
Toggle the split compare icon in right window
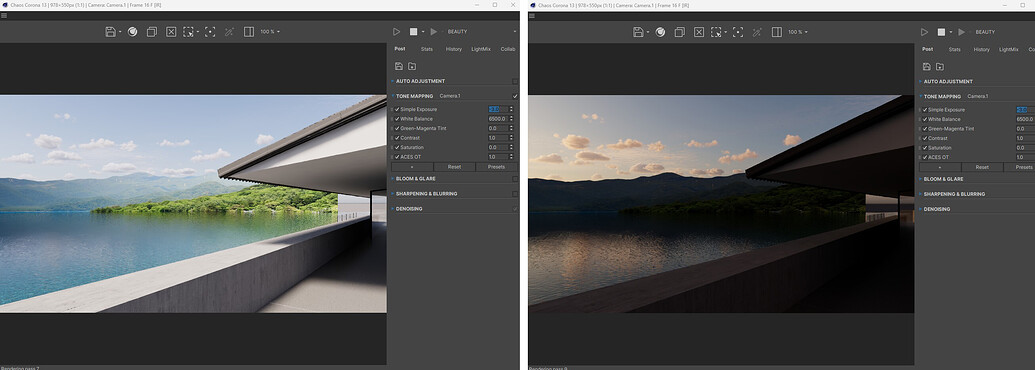pos(776,32)
